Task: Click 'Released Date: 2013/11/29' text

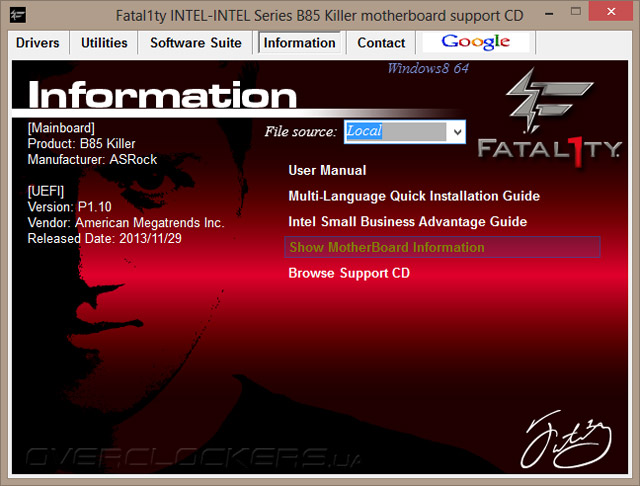Action: tap(104, 238)
